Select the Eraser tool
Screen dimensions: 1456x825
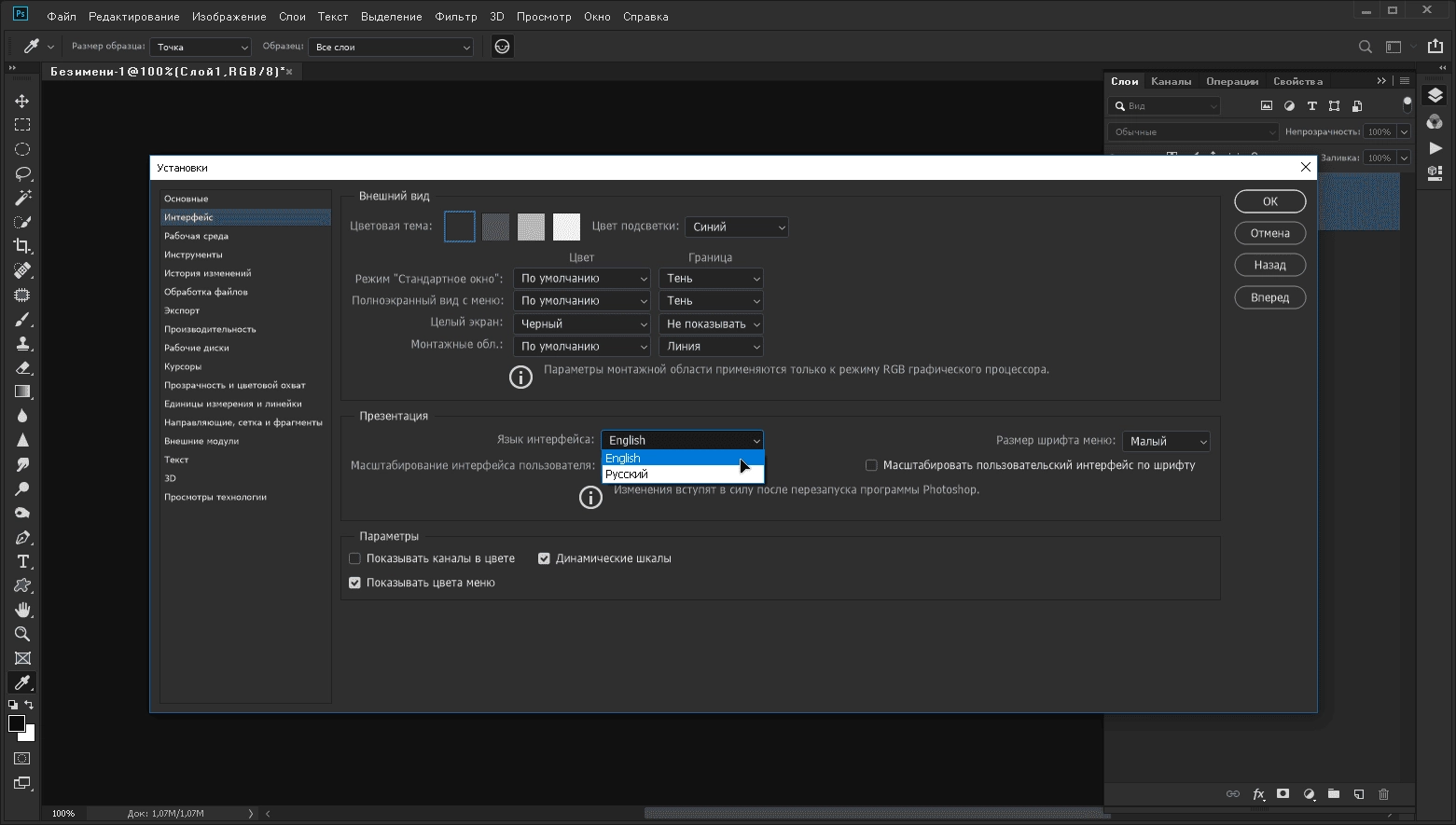coord(22,367)
